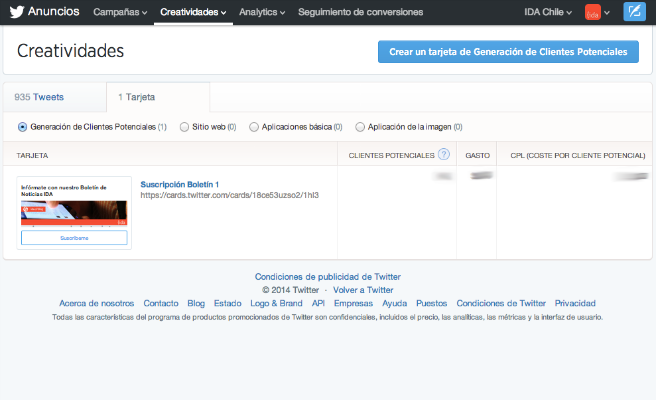This screenshot has width=656, height=400.
Task: Click the Twitter bird logo
Action: [x=17, y=12]
